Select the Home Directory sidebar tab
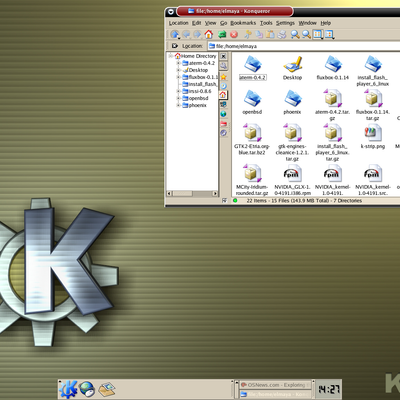Screen dimensions: 400x400 (x=223, y=95)
